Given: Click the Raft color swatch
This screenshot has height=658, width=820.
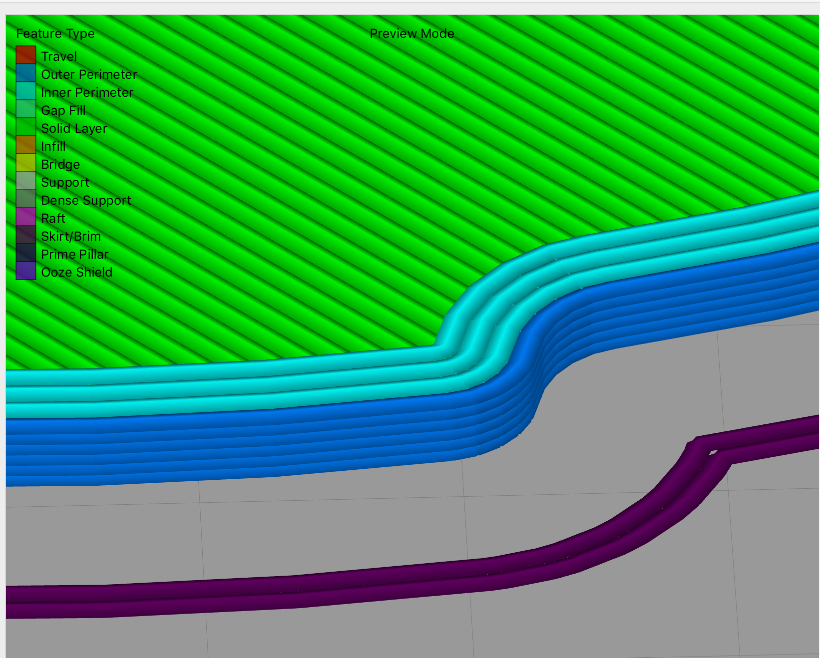Looking at the screenshot, I should pos(26,217).
